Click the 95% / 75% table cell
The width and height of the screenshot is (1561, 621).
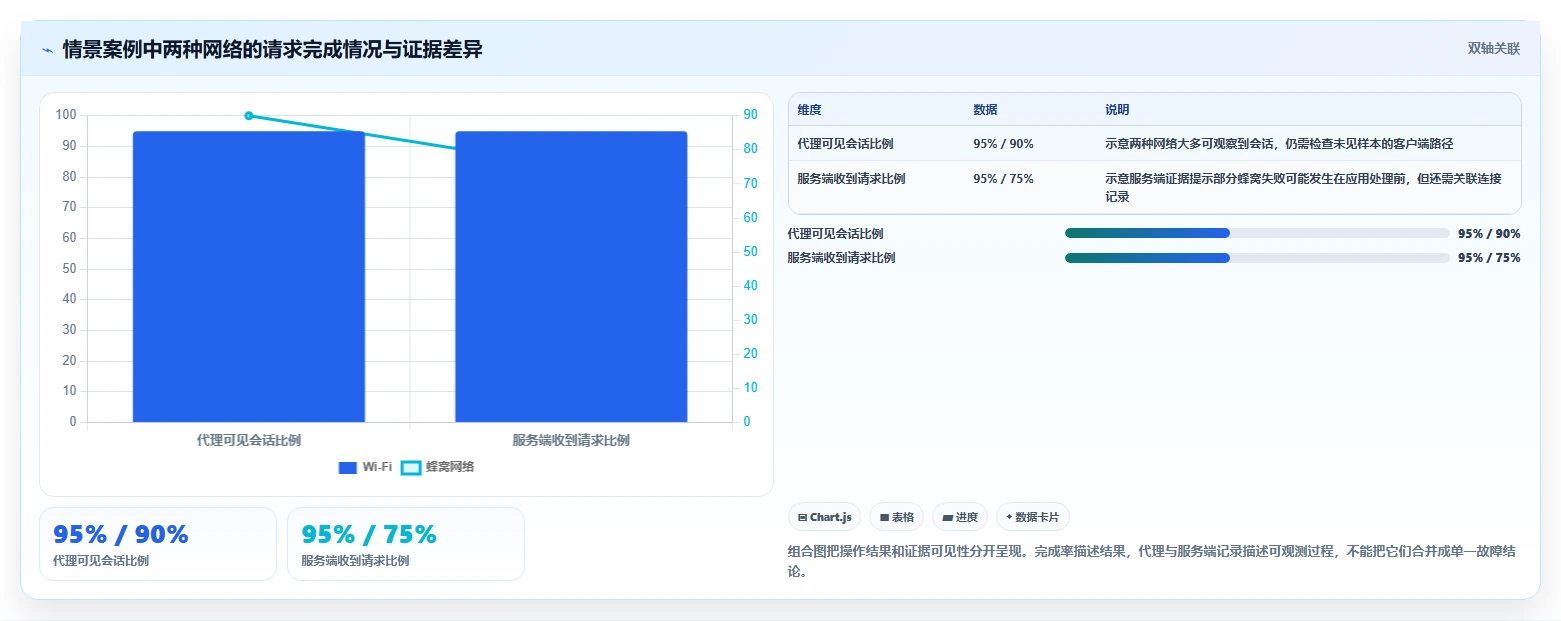1003,179
